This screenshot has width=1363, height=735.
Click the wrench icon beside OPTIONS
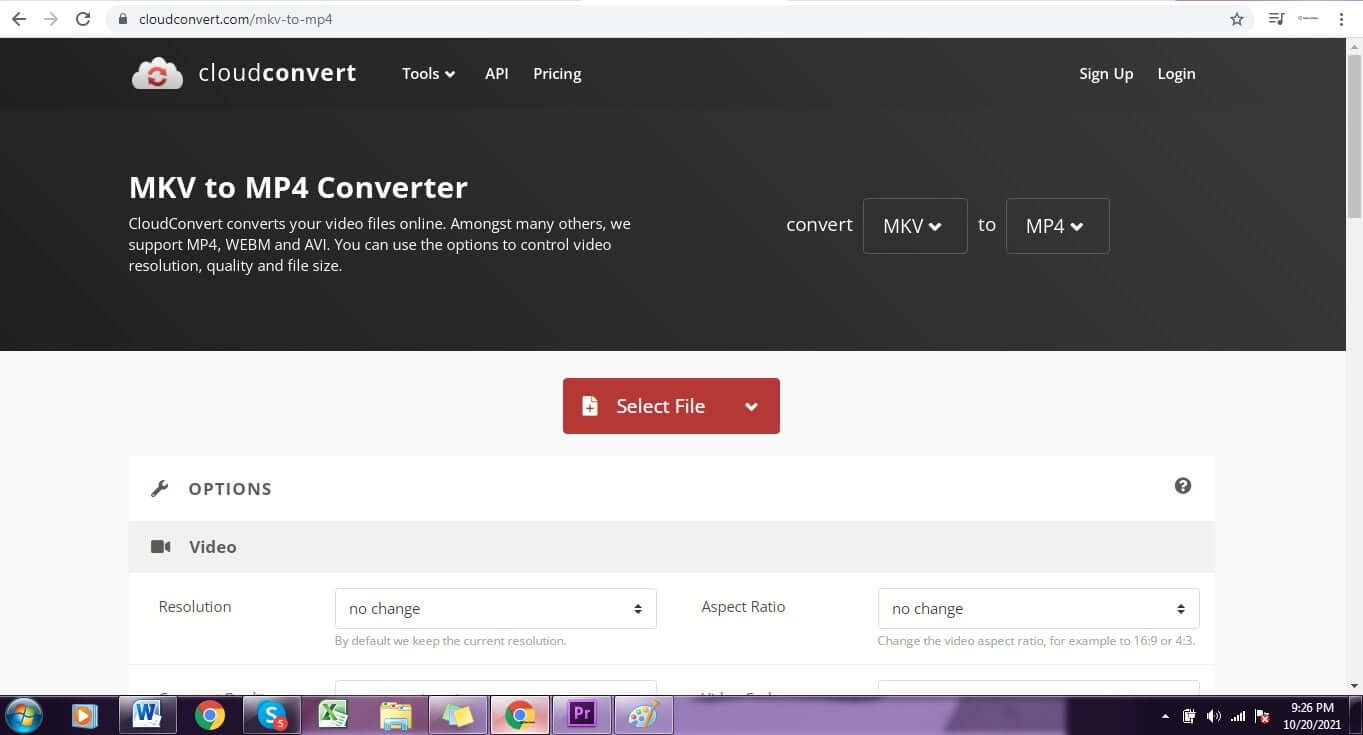(x=159, y=489)
